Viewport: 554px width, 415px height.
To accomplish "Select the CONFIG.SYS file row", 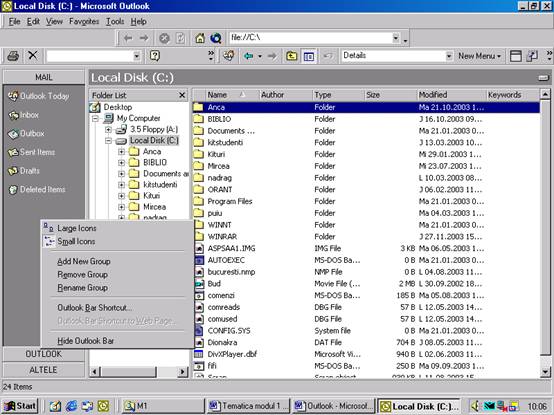I will 366,331.
